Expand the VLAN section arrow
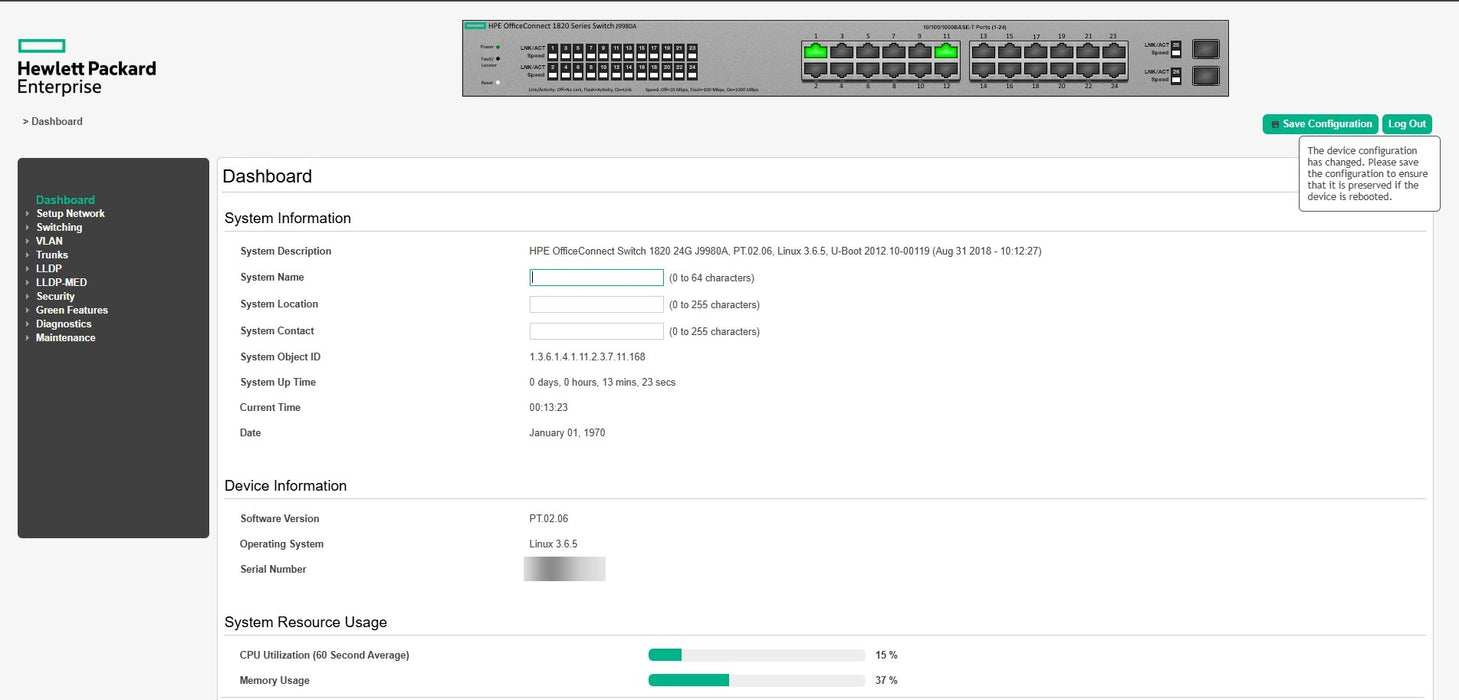This screenshot has height=700, width=1459. pos(27,241)
